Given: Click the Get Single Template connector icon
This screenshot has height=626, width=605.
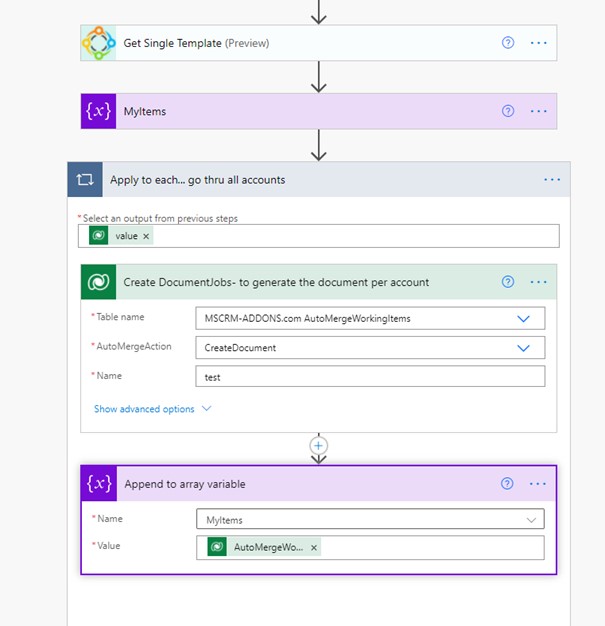Looking at the screenshot, I should click(99, 43).
